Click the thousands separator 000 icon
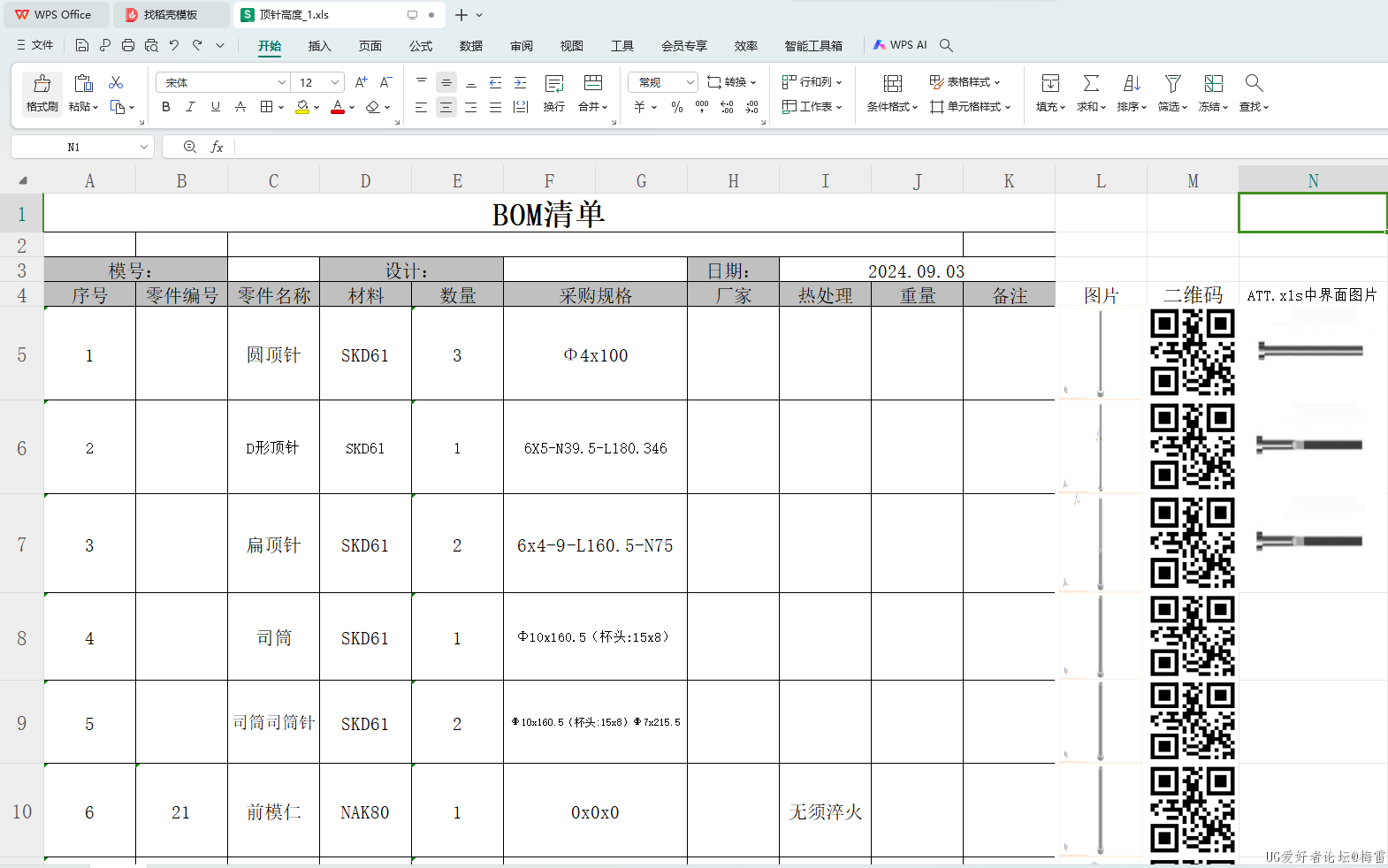This screenshot has height=868, width=1388. coord(702,107)
